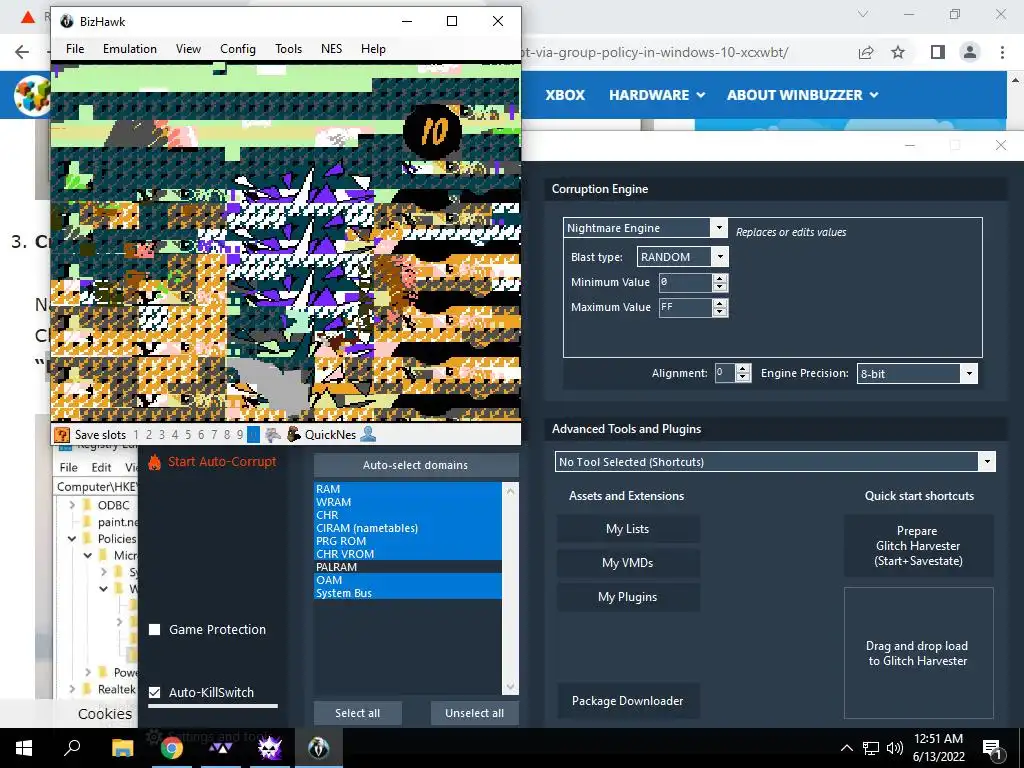Click the three-triangle app icon in taskbar
The image size is (1024, 768).
(x=221, y=748)
